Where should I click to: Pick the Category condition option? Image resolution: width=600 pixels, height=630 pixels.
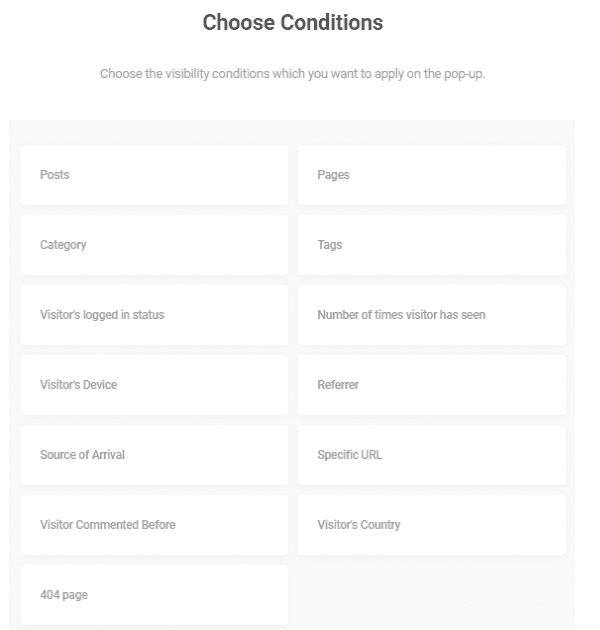[154, 245]
